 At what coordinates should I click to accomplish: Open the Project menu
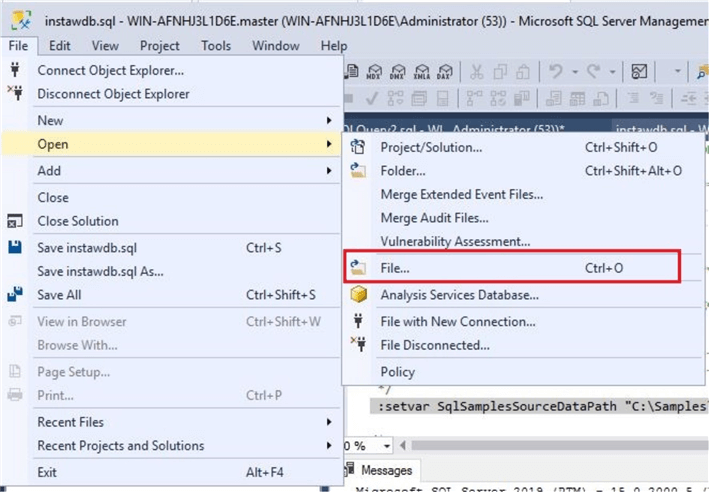159,46
